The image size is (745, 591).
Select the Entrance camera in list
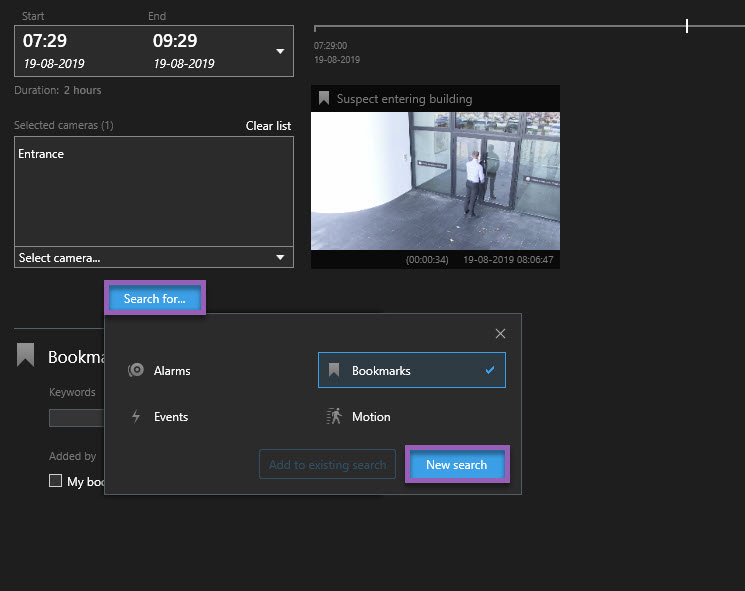(x=42, y=154)
